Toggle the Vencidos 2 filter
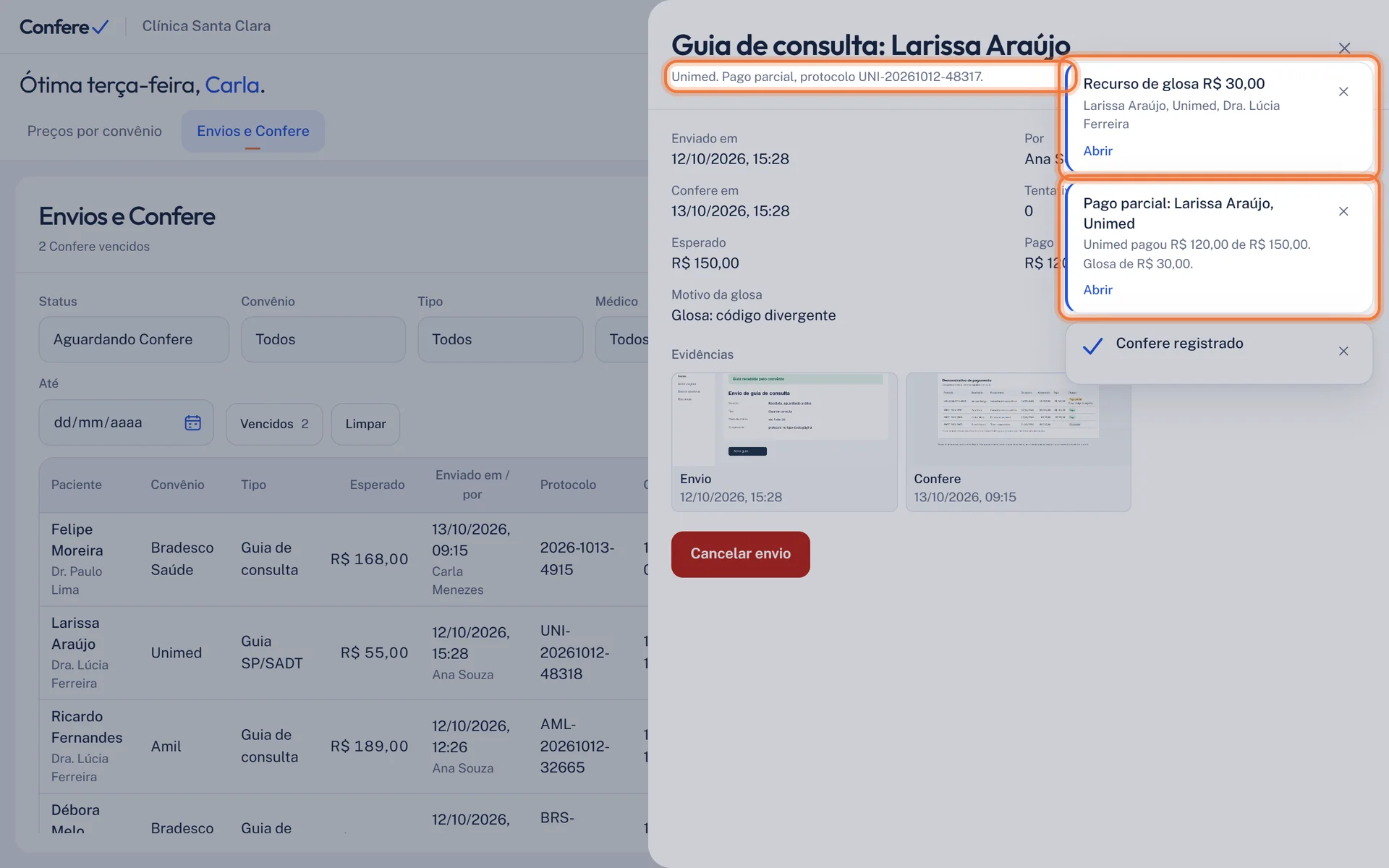 (274, 424)
